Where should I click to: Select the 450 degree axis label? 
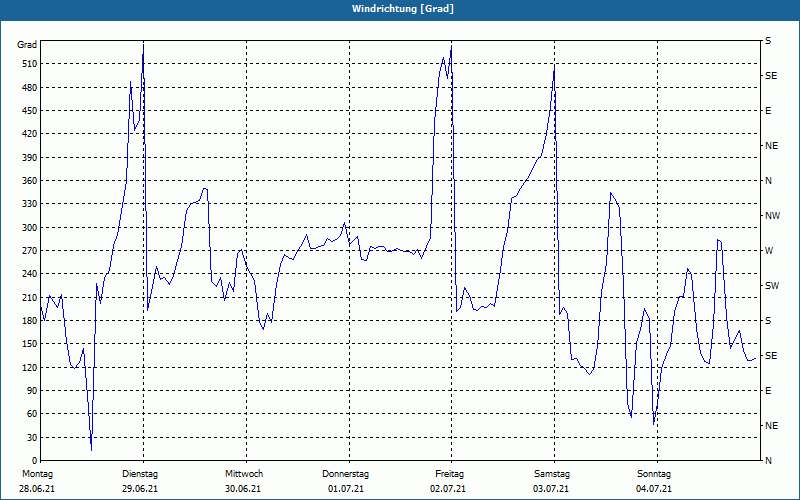[30, 111]
